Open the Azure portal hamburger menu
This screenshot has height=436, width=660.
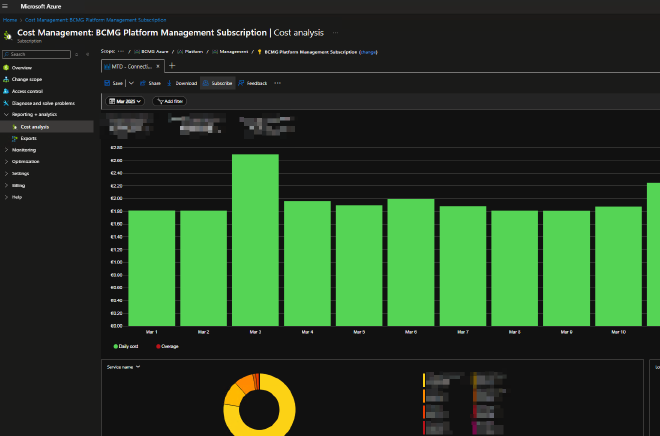coord(6,6)
